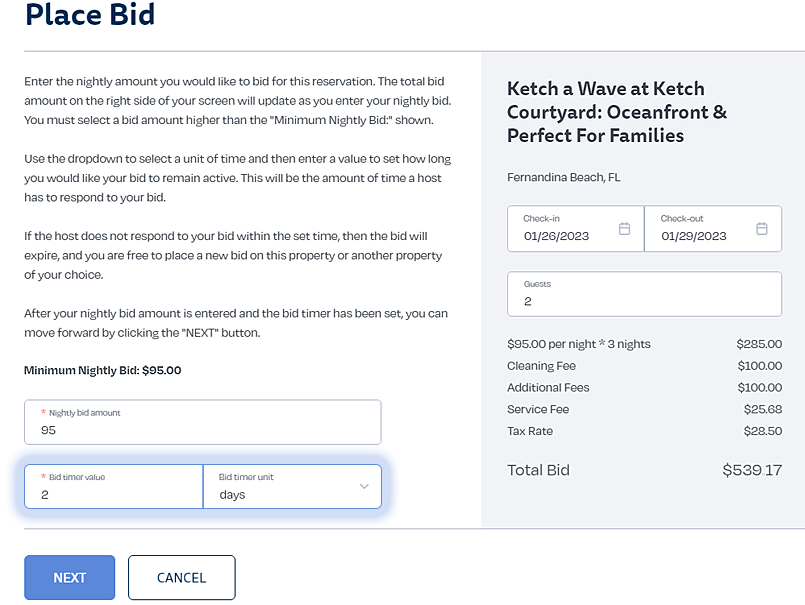This screenshot has height=605, width=805.
Task: Select the 'days' bid timer unit value
Action: (232, 495)
